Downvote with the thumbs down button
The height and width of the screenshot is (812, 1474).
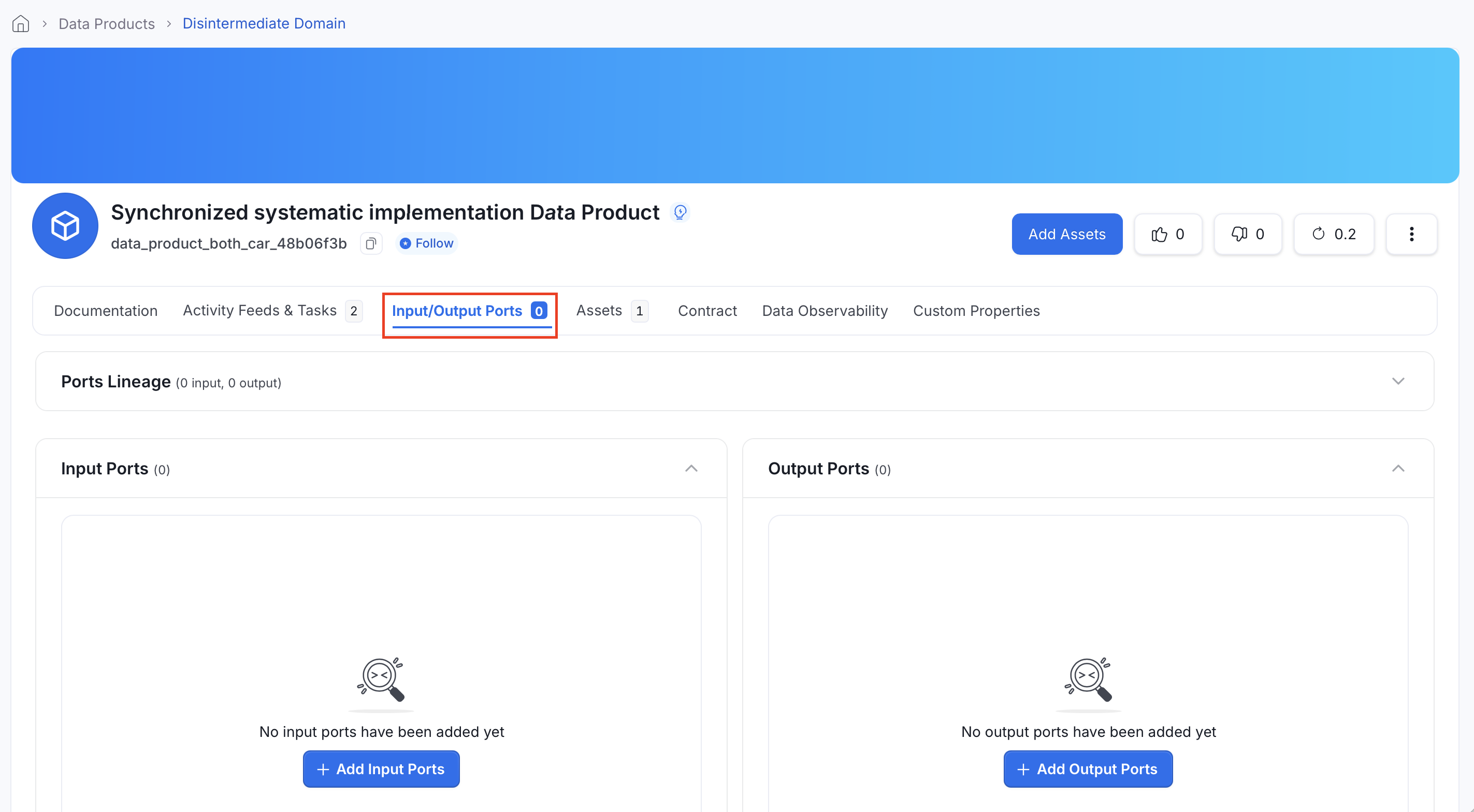pos(1247,234)
